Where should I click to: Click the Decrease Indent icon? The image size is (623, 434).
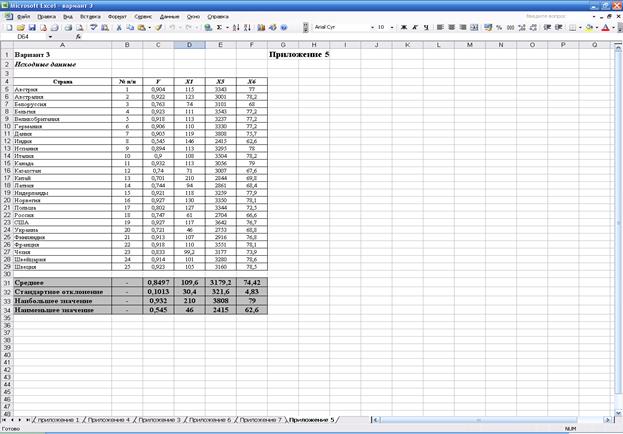[547, 27]
